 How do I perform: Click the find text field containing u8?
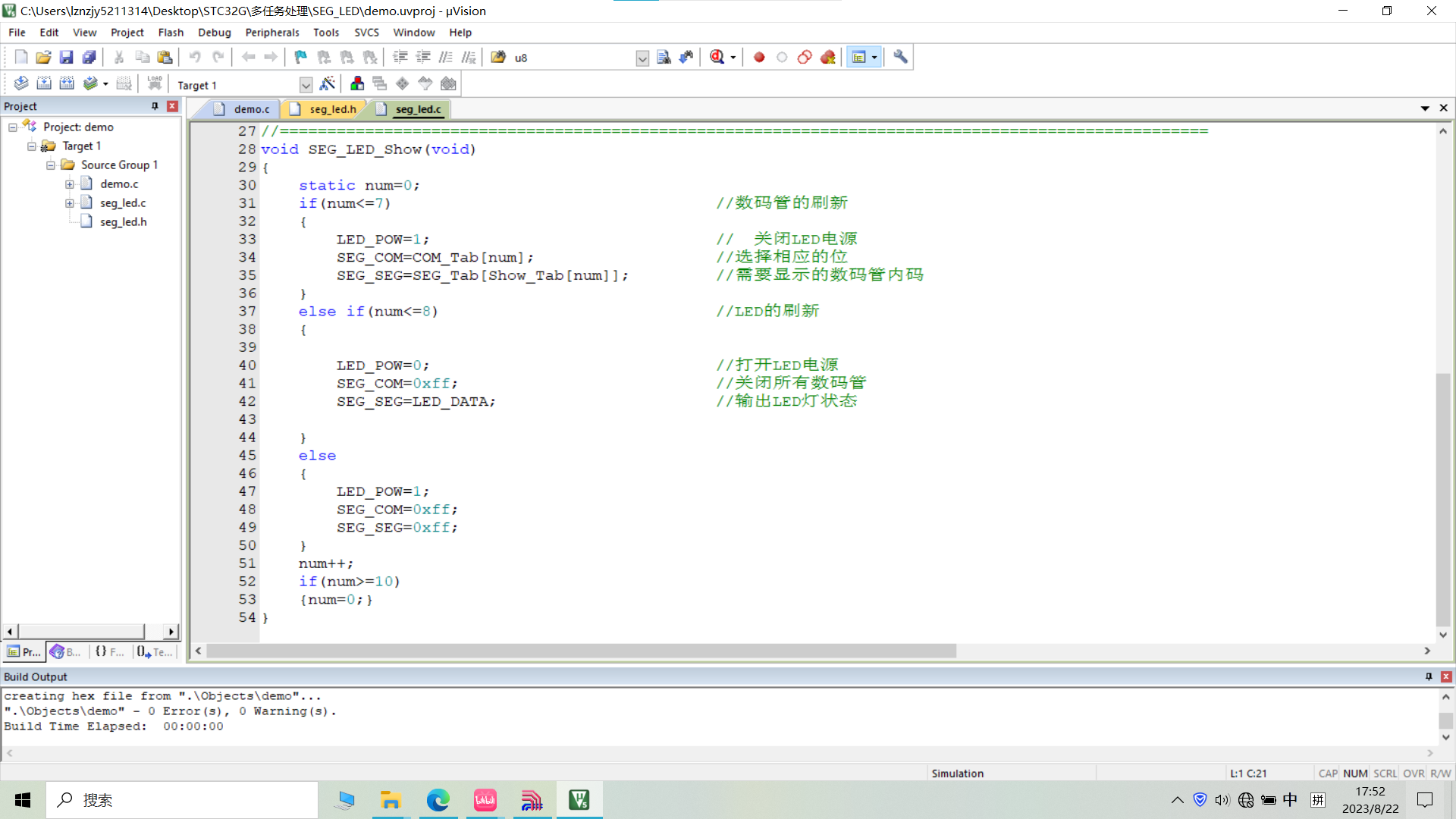point(573,58)
